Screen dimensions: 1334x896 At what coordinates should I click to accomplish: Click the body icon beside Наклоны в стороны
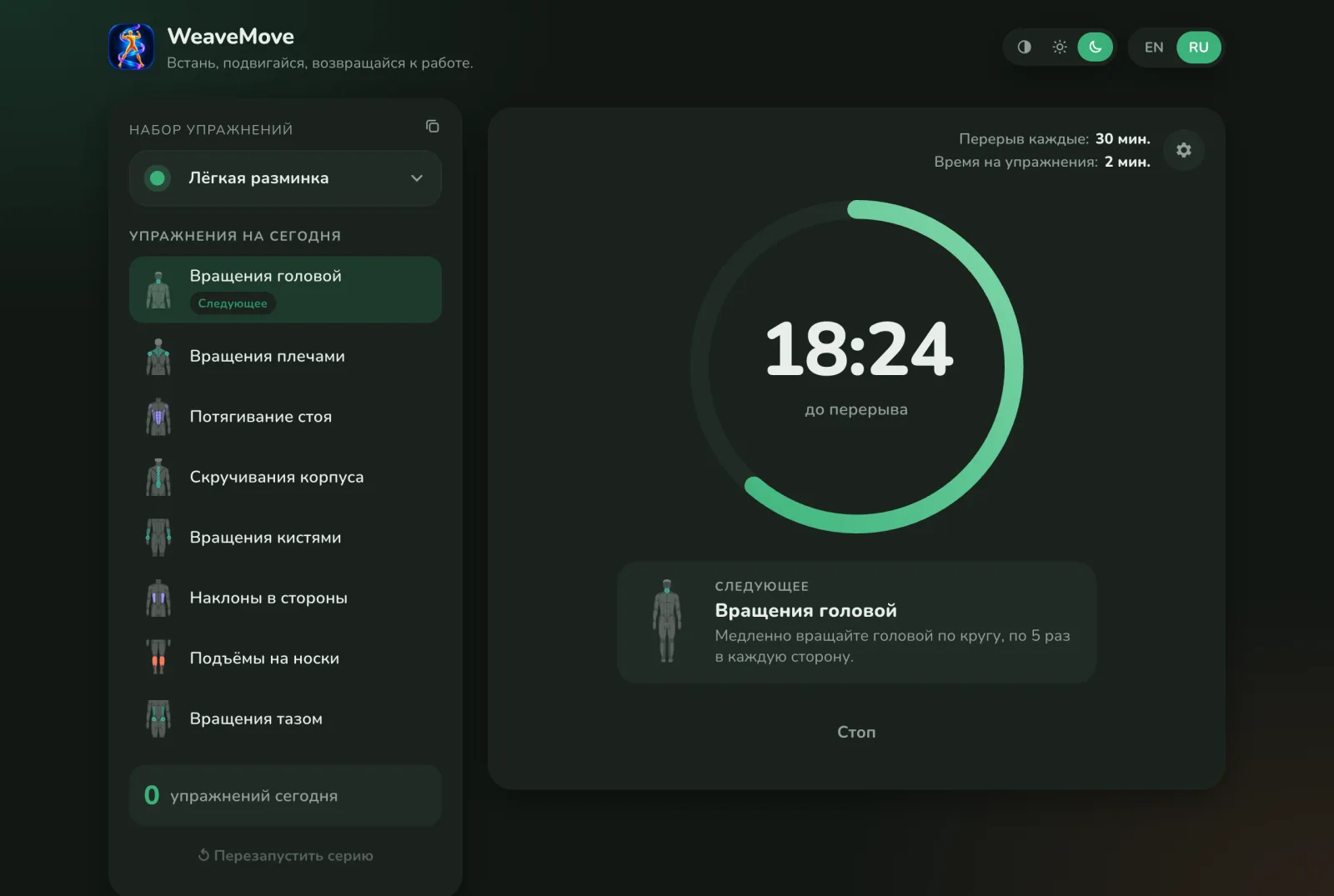point(158,598)
